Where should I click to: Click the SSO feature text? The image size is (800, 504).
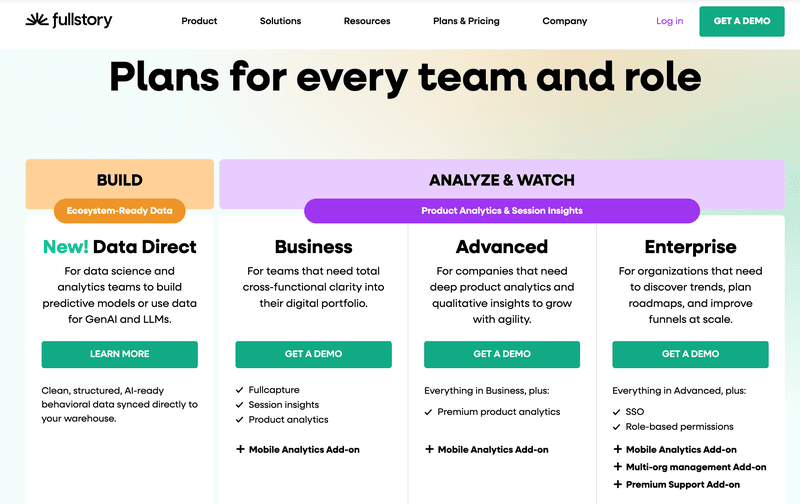(635, 412)
